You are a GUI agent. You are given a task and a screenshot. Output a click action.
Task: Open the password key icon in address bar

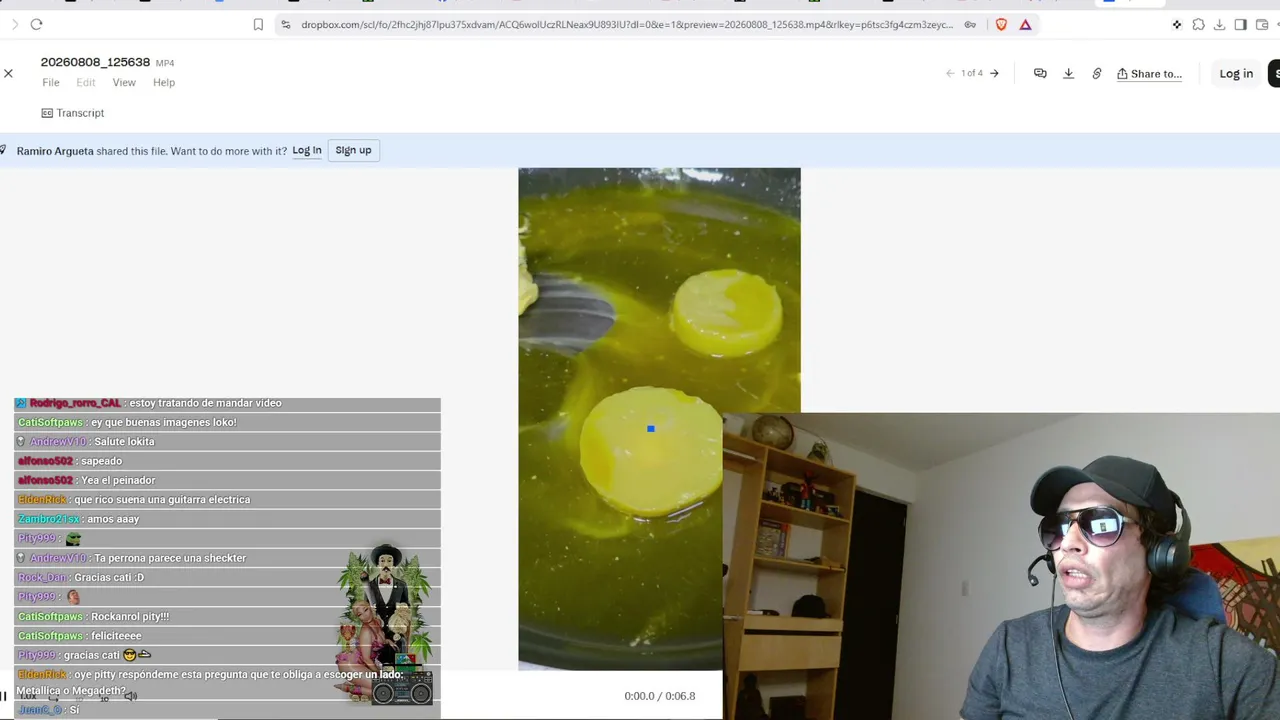coord(970,24)
